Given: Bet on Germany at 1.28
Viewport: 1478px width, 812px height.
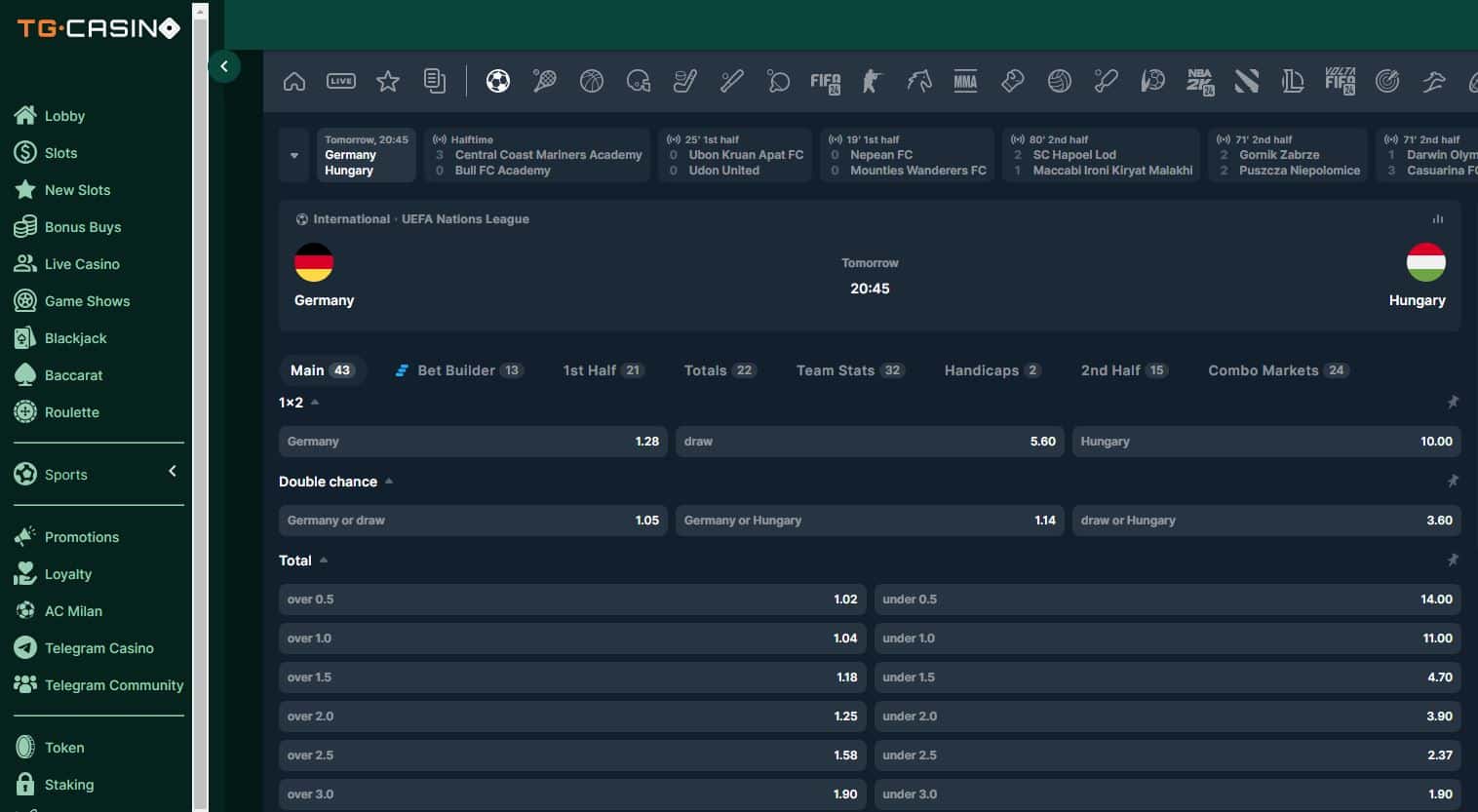Looking at the screenshot, I should [x=473, y=442].
